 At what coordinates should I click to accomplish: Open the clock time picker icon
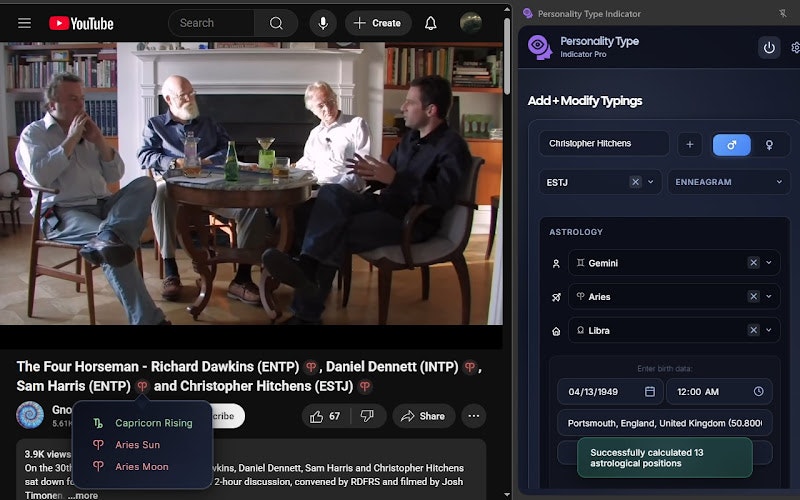pos(759,391)
